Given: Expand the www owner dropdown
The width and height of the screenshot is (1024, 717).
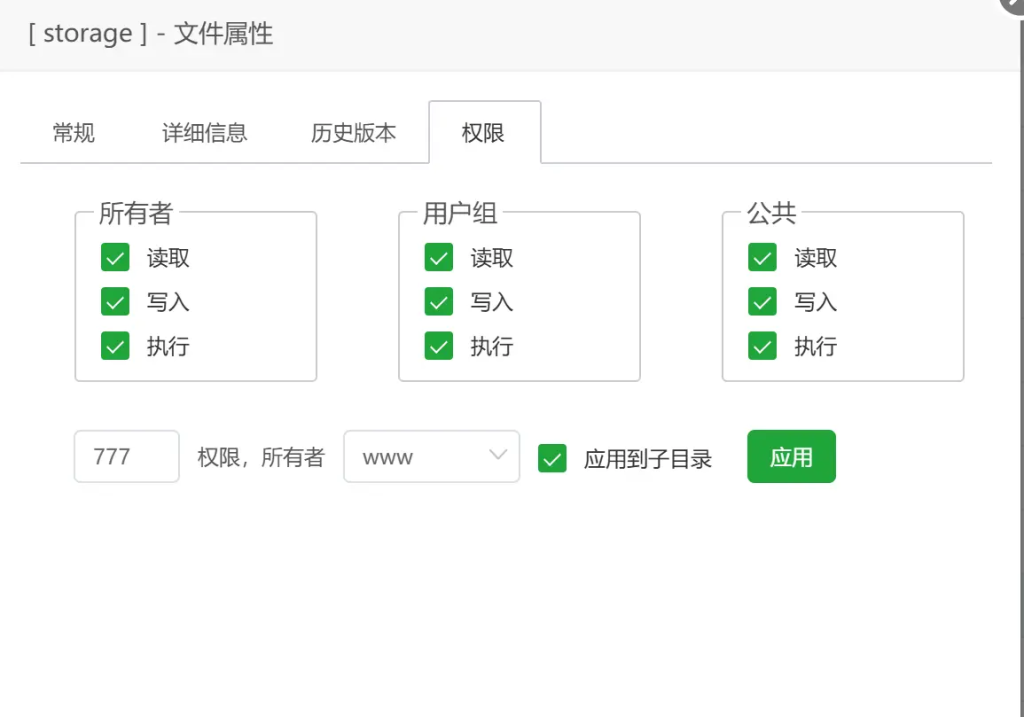Looking at the screenshot, I should point(431,457).
